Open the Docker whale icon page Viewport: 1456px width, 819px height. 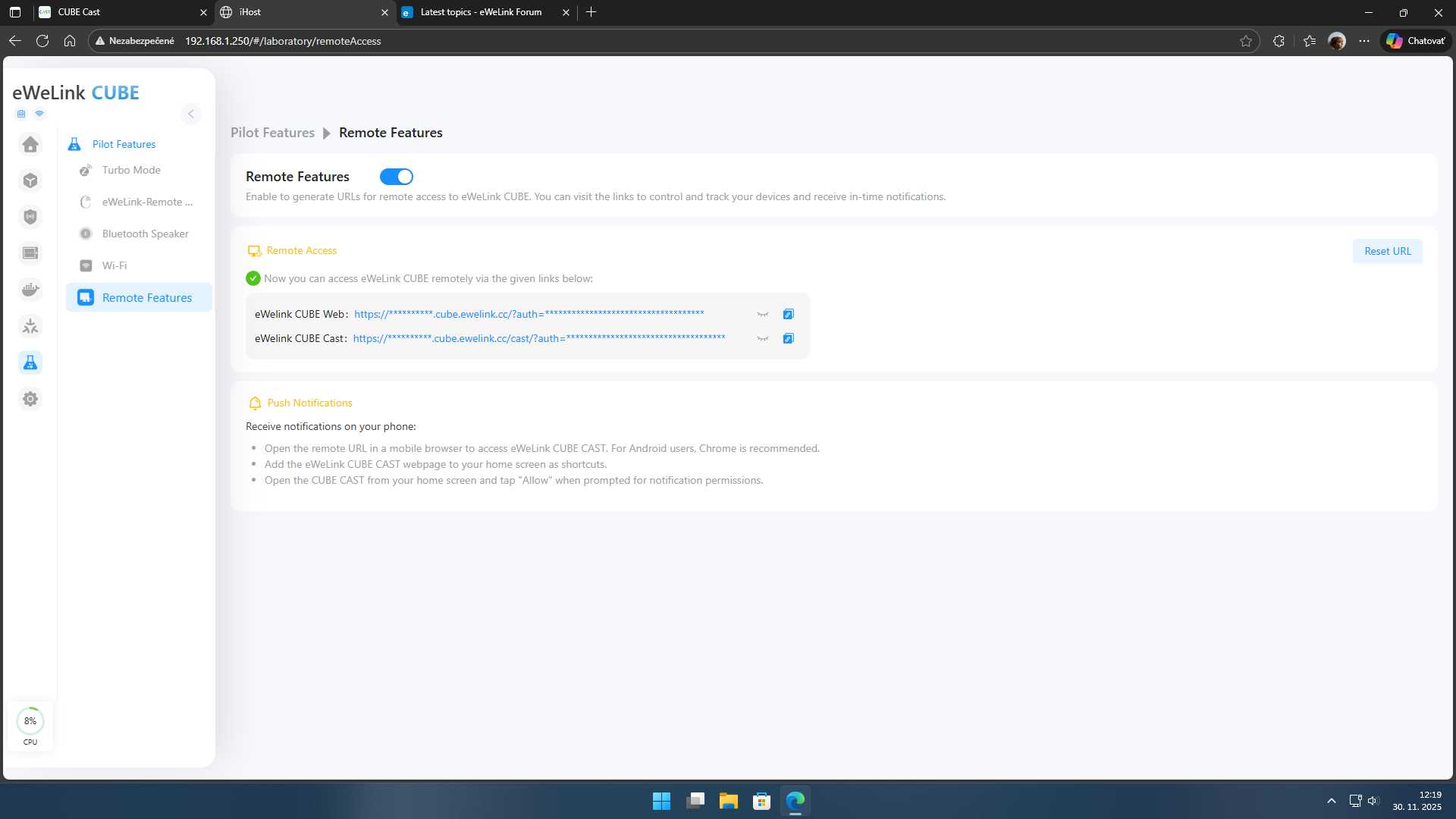[30, 290]
